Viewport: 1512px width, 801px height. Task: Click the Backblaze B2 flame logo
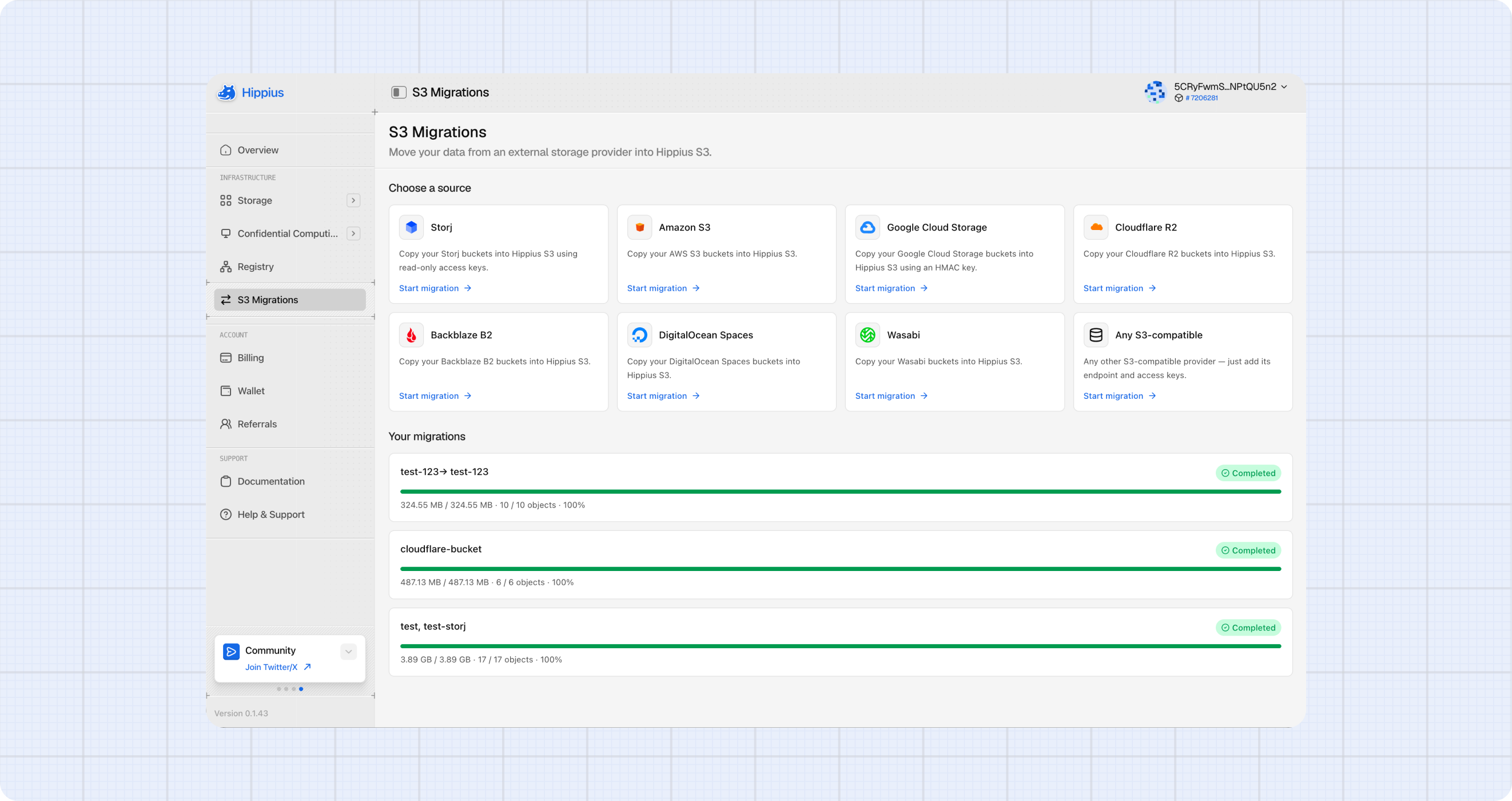click(412, 335)
